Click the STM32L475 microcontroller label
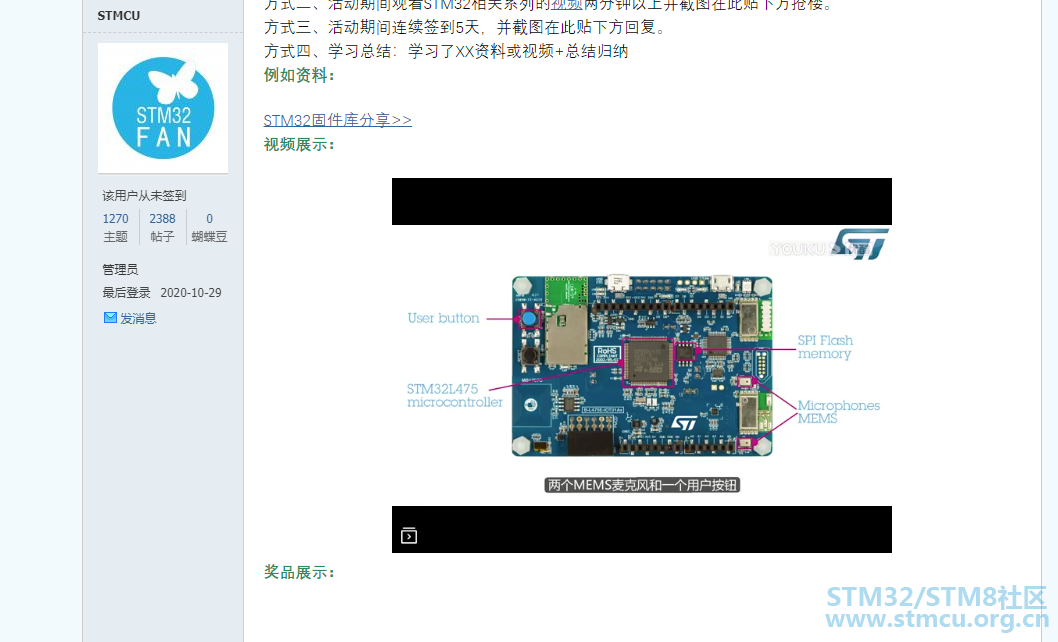 point(455,396)
